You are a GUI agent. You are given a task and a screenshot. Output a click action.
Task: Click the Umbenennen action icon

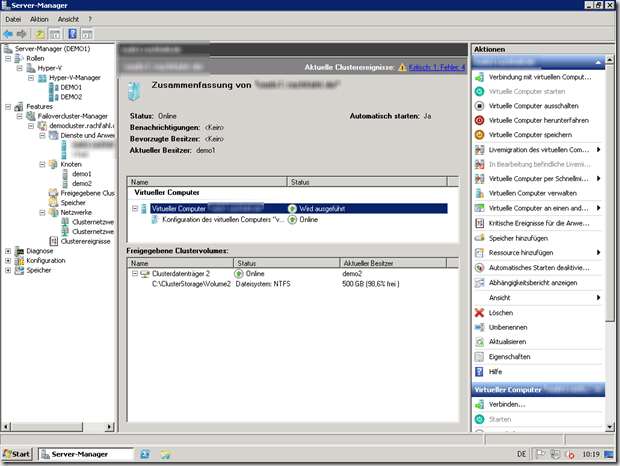click(479, 327)
